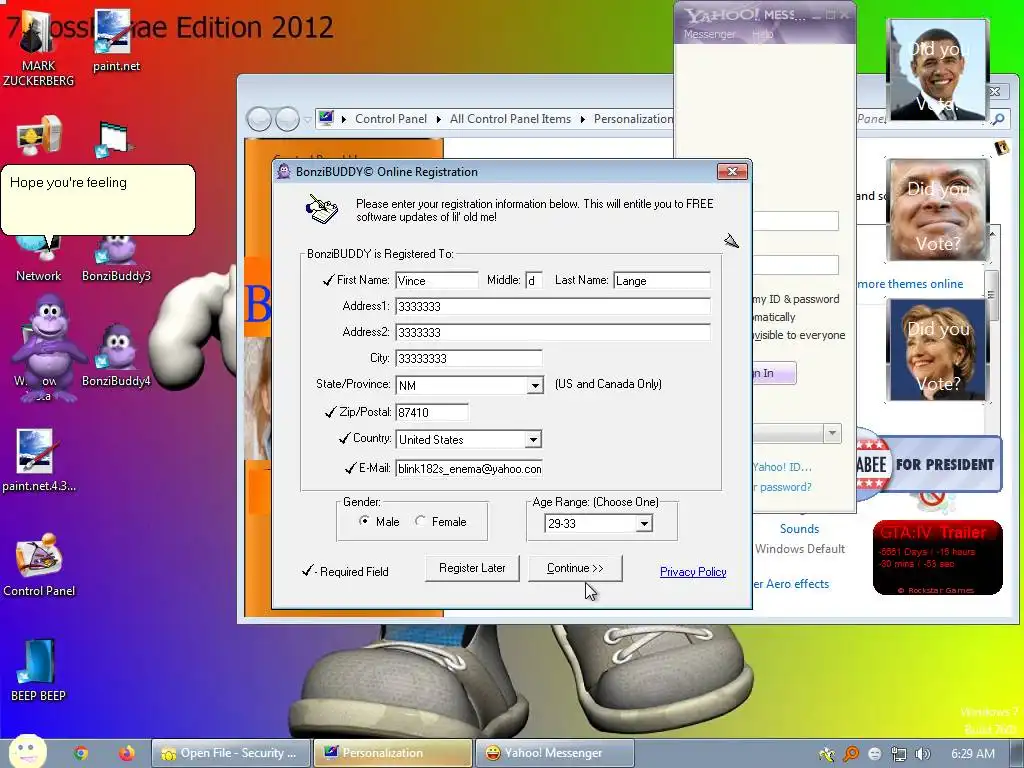Screen dimensions: 1024x768
Task: Open the Country dropdown showing United States
Action: point(533,440)
